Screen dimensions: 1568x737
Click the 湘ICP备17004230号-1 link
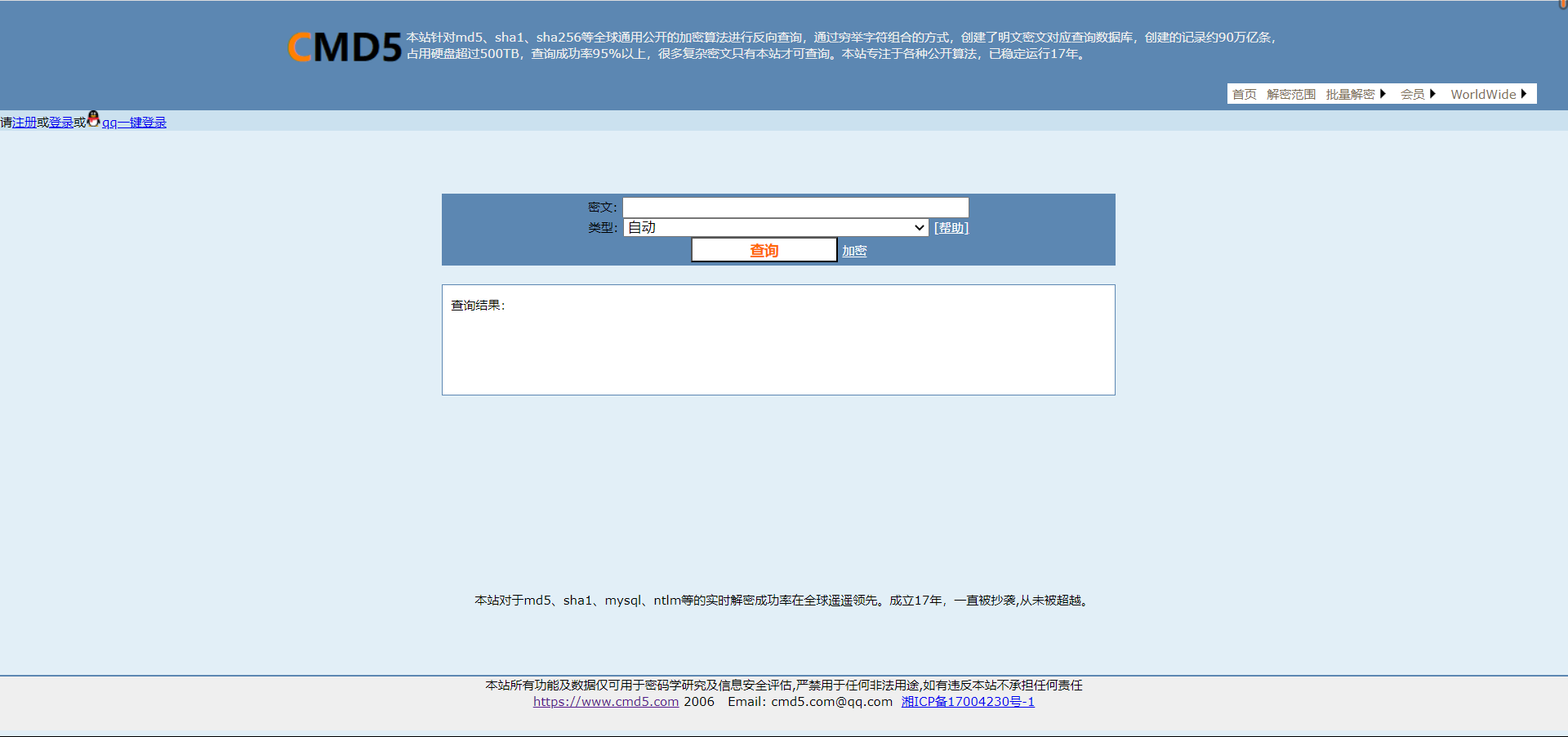(968, 701)
